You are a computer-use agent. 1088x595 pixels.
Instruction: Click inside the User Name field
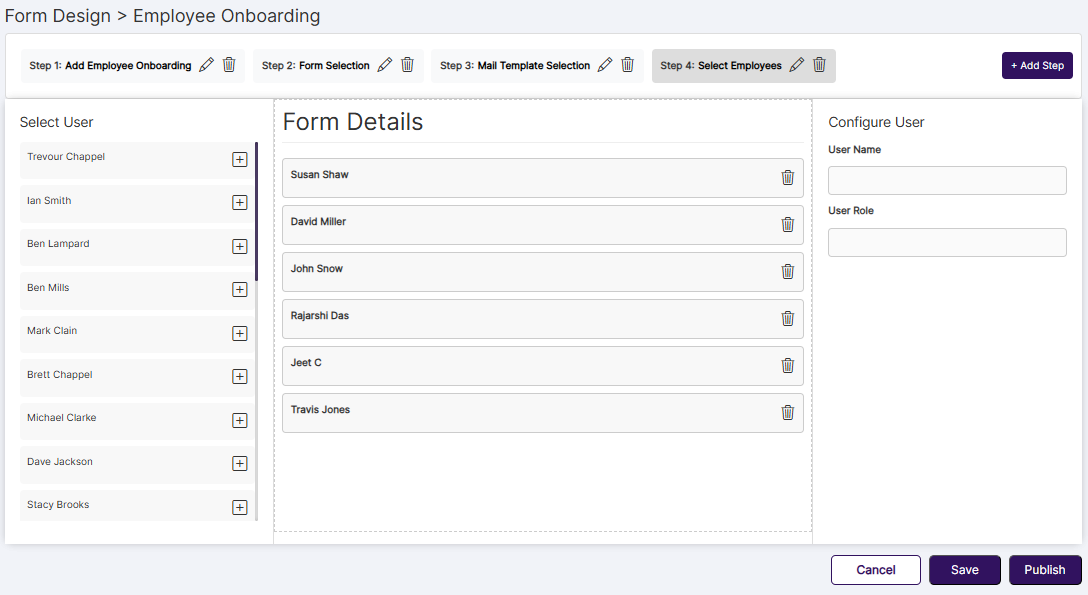click(x=946, y=180)
